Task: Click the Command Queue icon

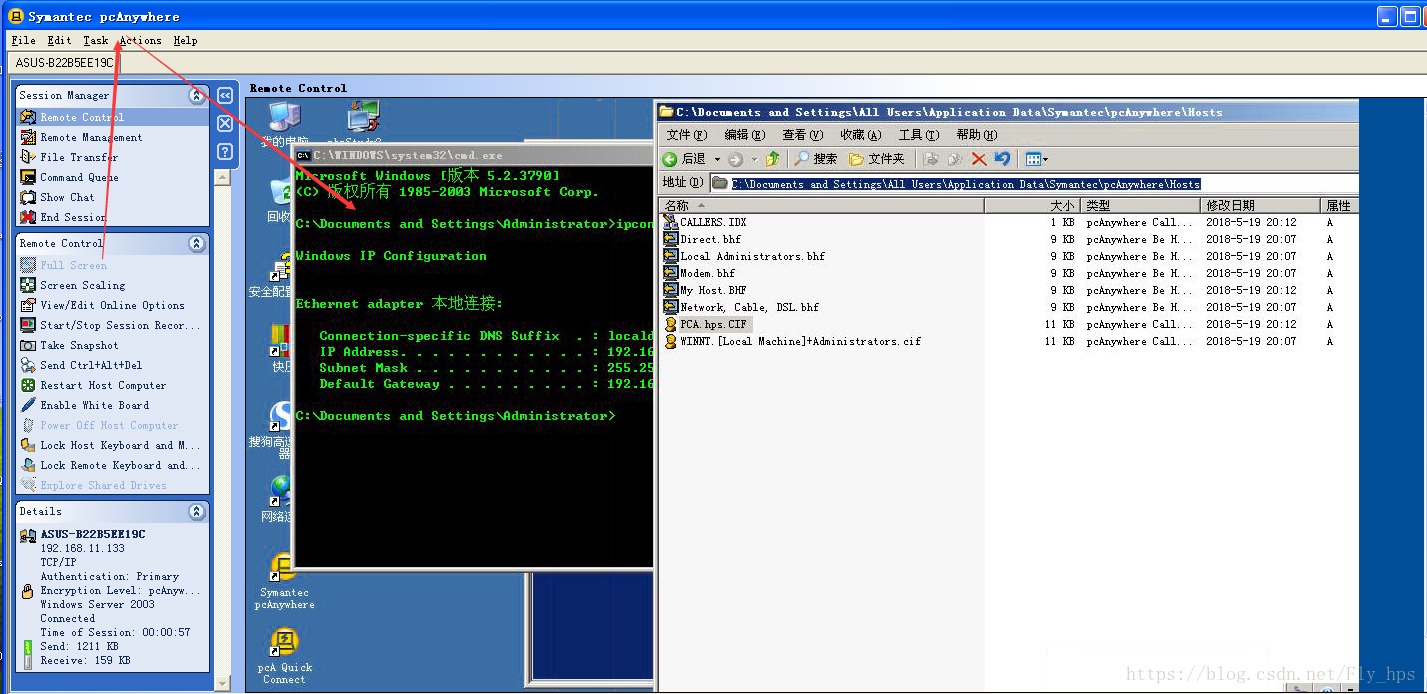Action: (28, 177)
